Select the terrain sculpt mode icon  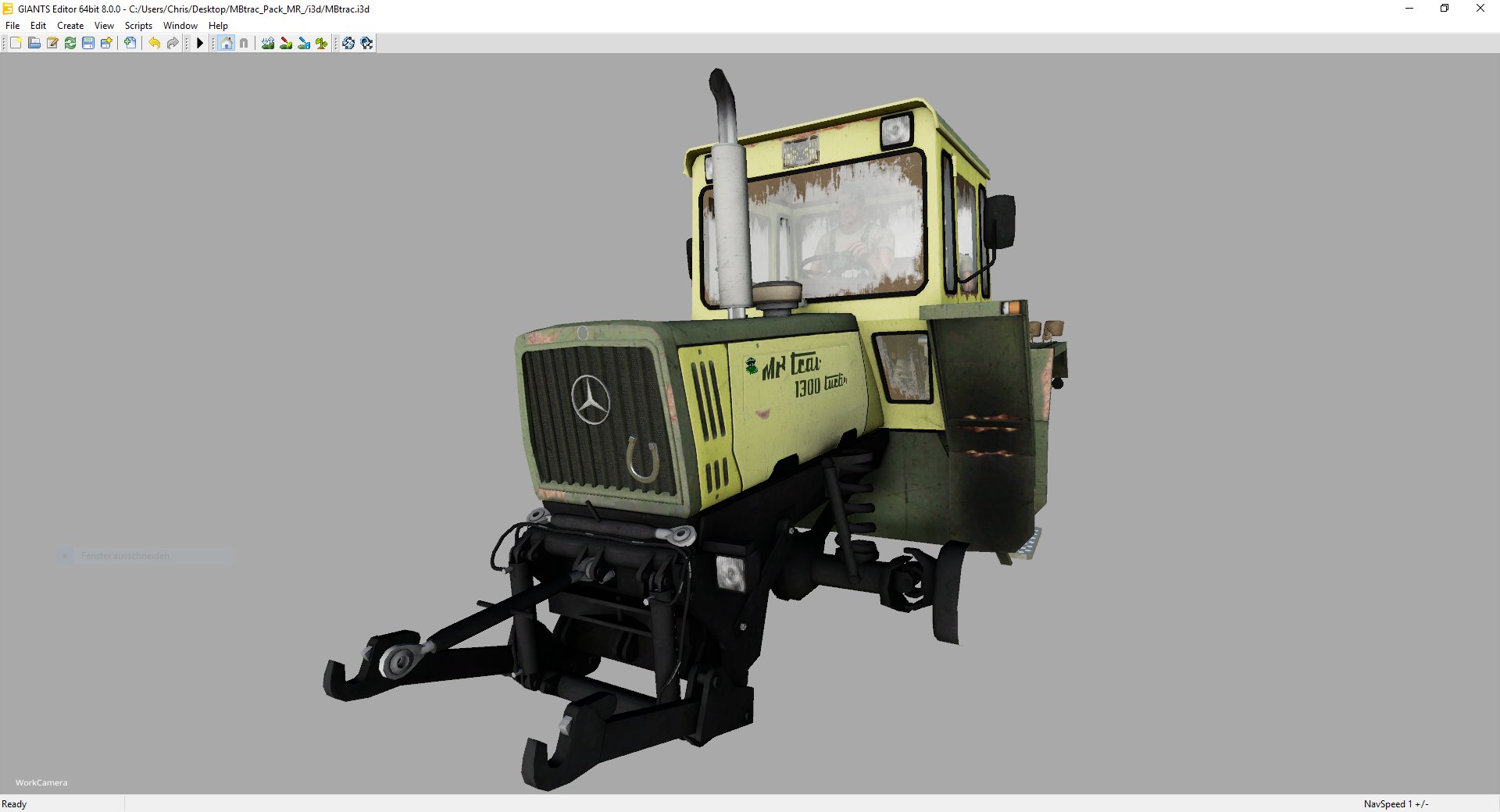268,43
